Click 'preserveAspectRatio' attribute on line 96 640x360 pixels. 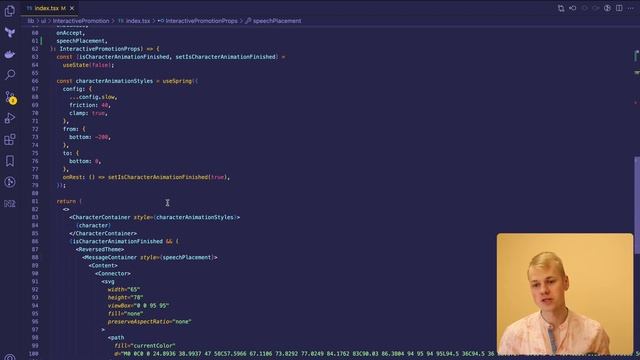tap(138, 322)
